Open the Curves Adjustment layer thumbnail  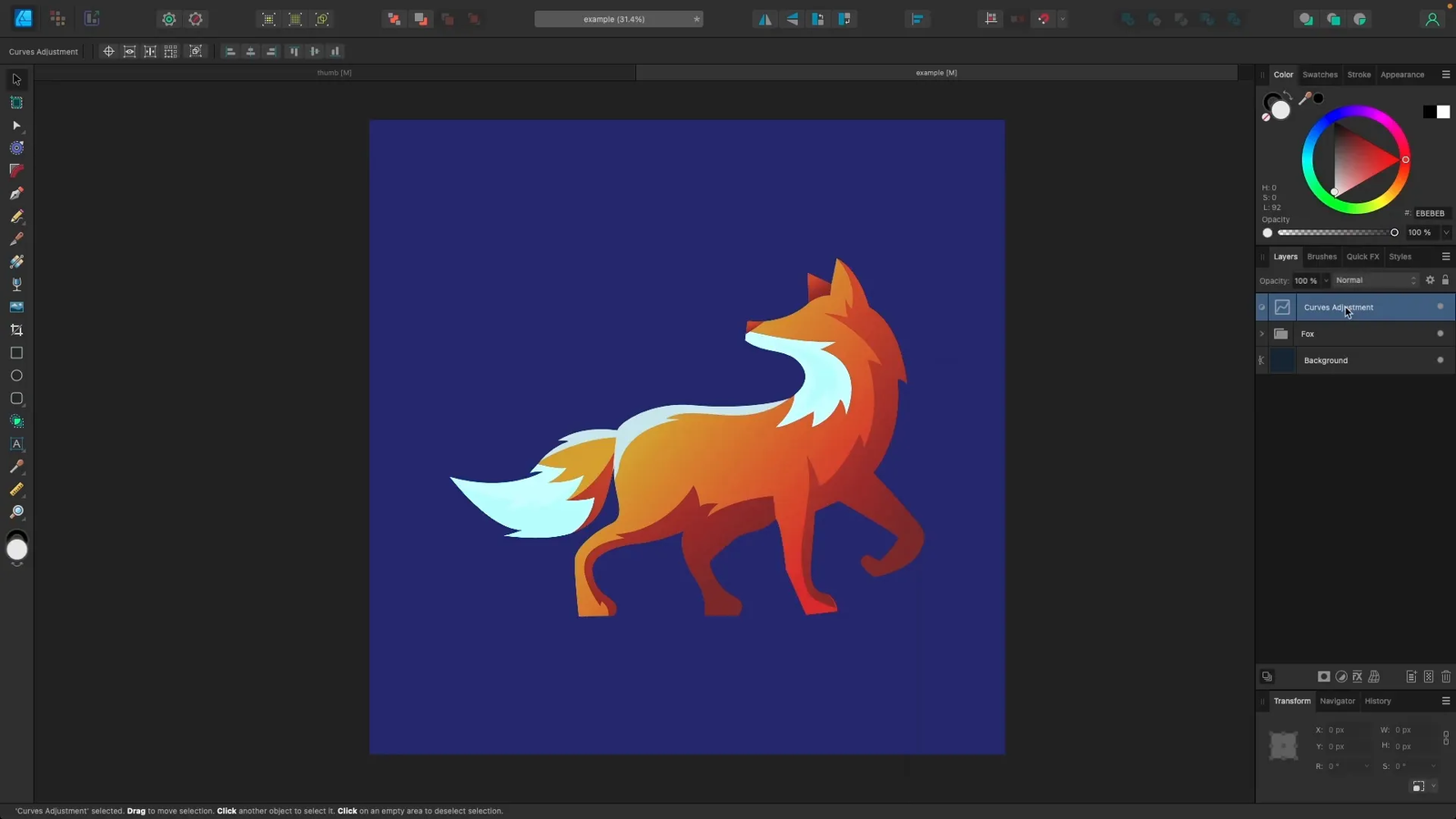coord(1283,308)
